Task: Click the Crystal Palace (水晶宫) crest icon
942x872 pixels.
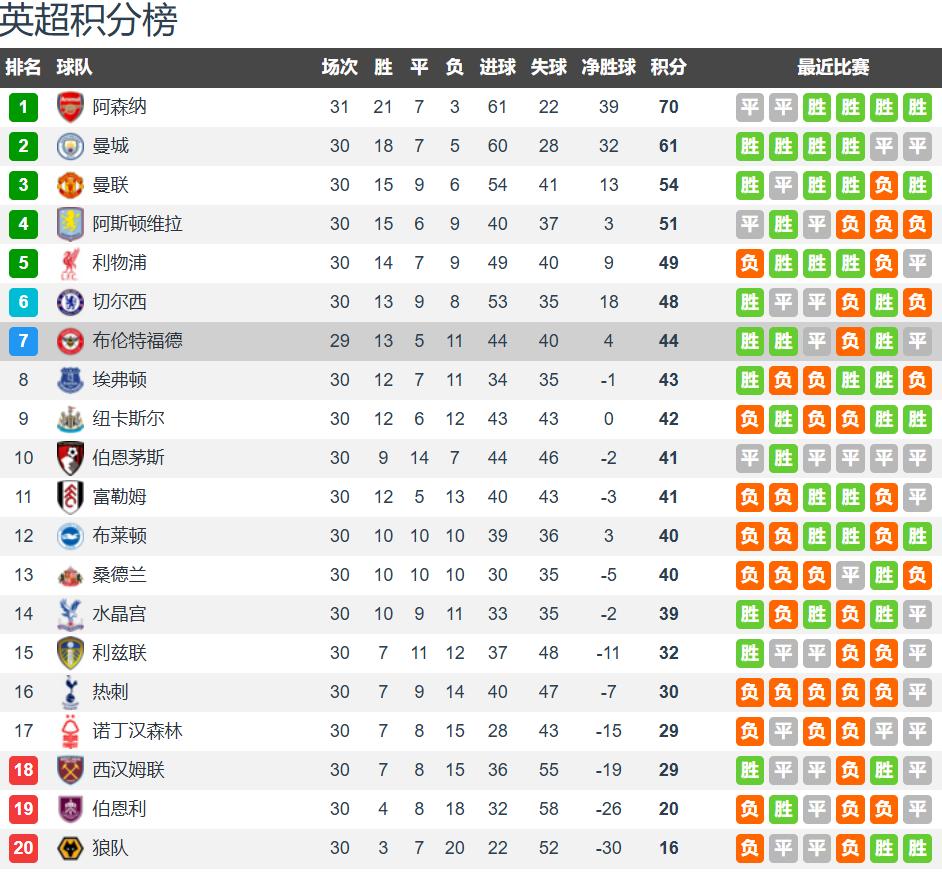Action: tap(70, 614)
